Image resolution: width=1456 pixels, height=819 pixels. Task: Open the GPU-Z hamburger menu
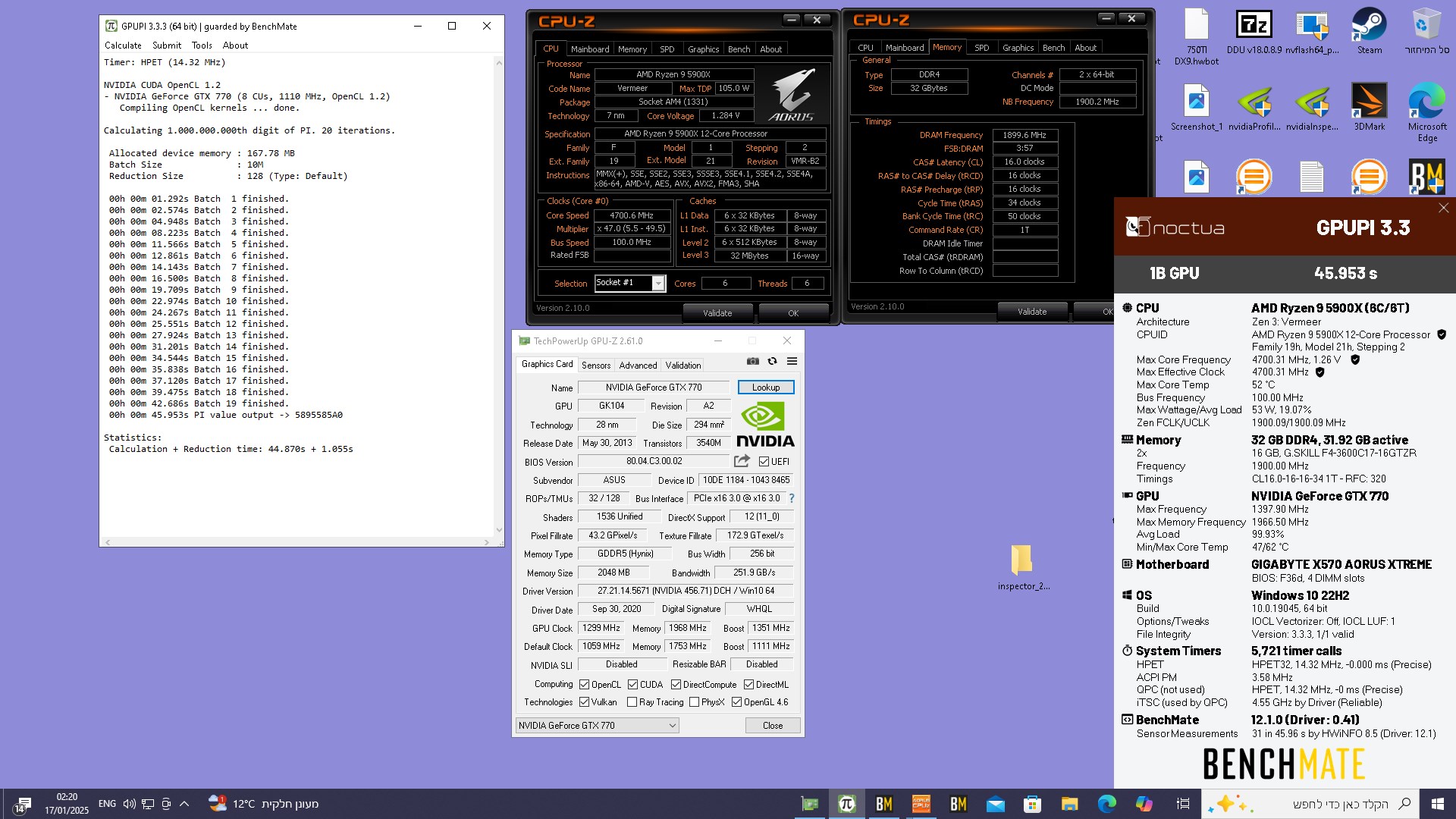coord(792,362)
